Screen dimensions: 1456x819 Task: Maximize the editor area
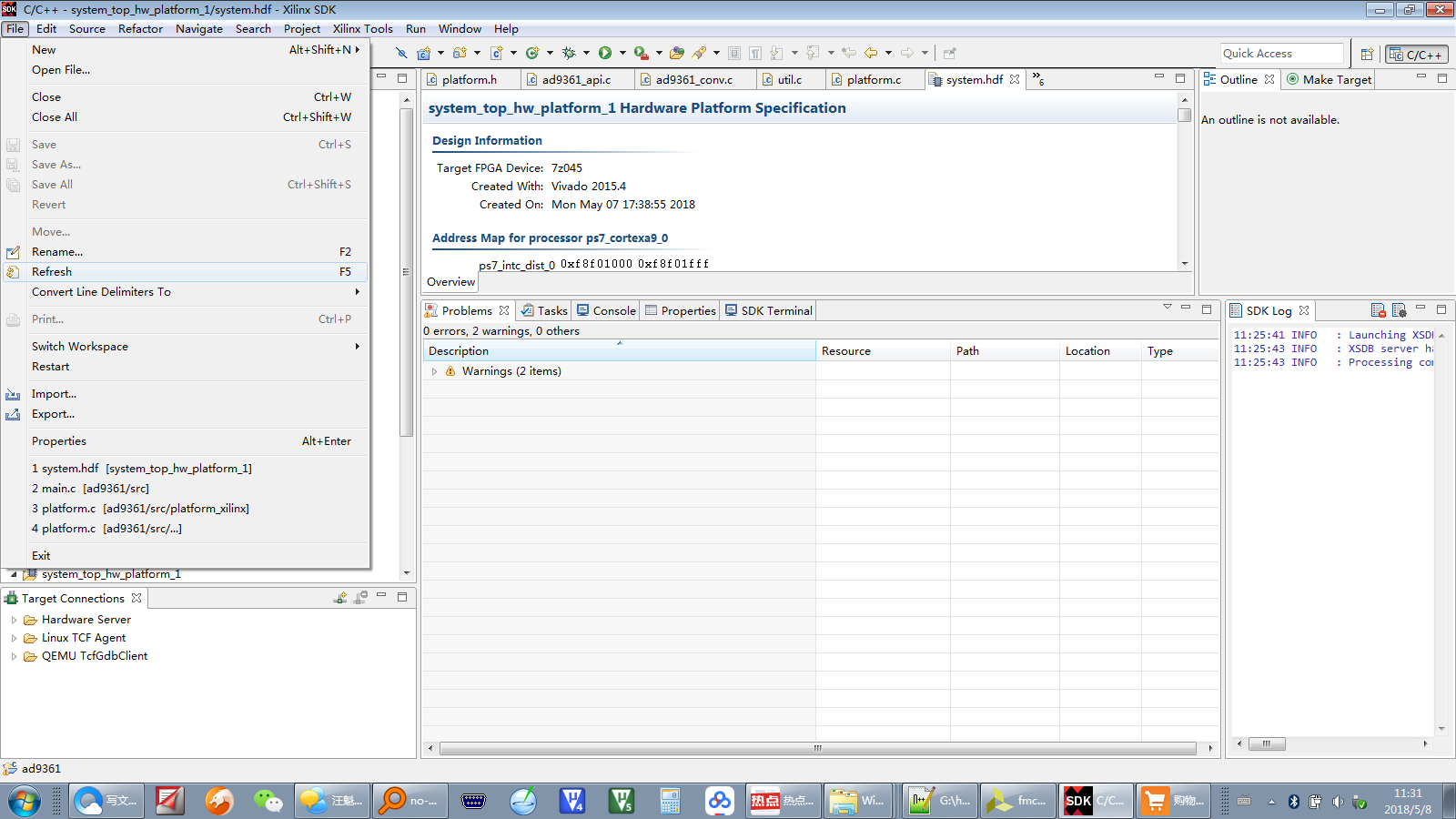[x=1180, y=78]
